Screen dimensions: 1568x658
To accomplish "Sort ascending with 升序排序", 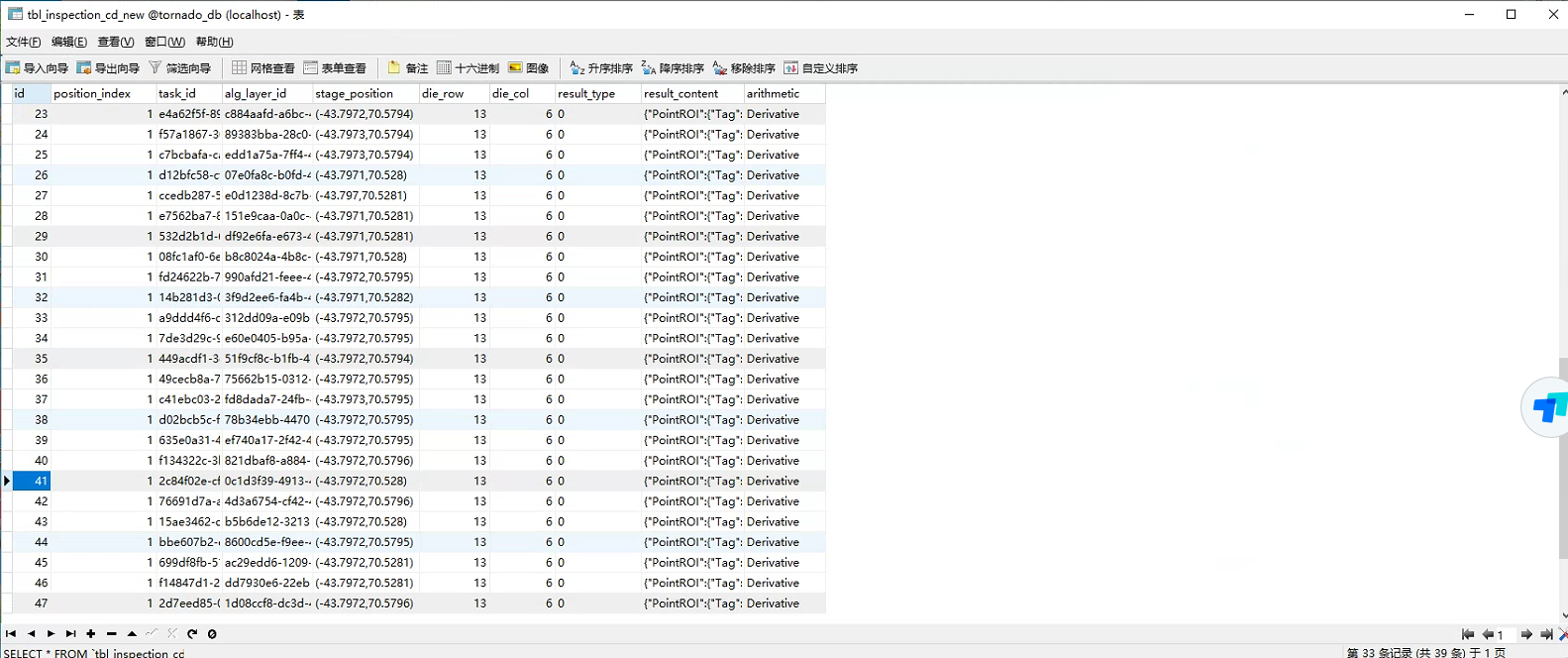I will [601, 68].
